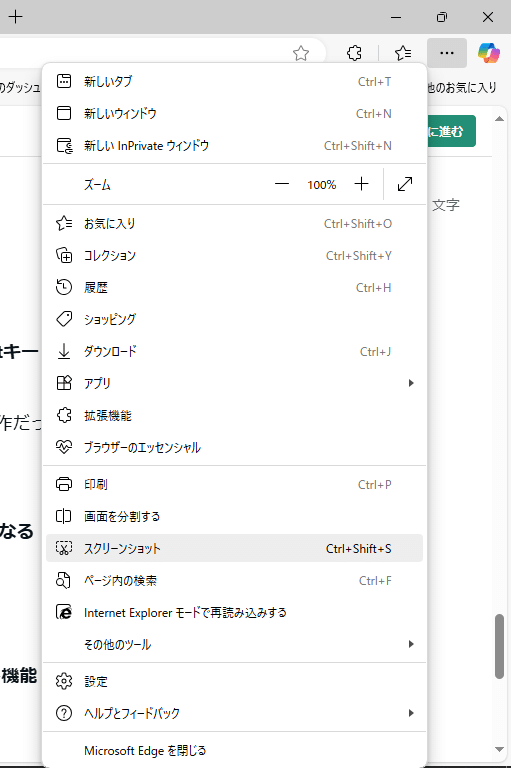The image size is (511, 768).
Task: Click the 拡張機能 icon in menu
Action: (64, 415)
